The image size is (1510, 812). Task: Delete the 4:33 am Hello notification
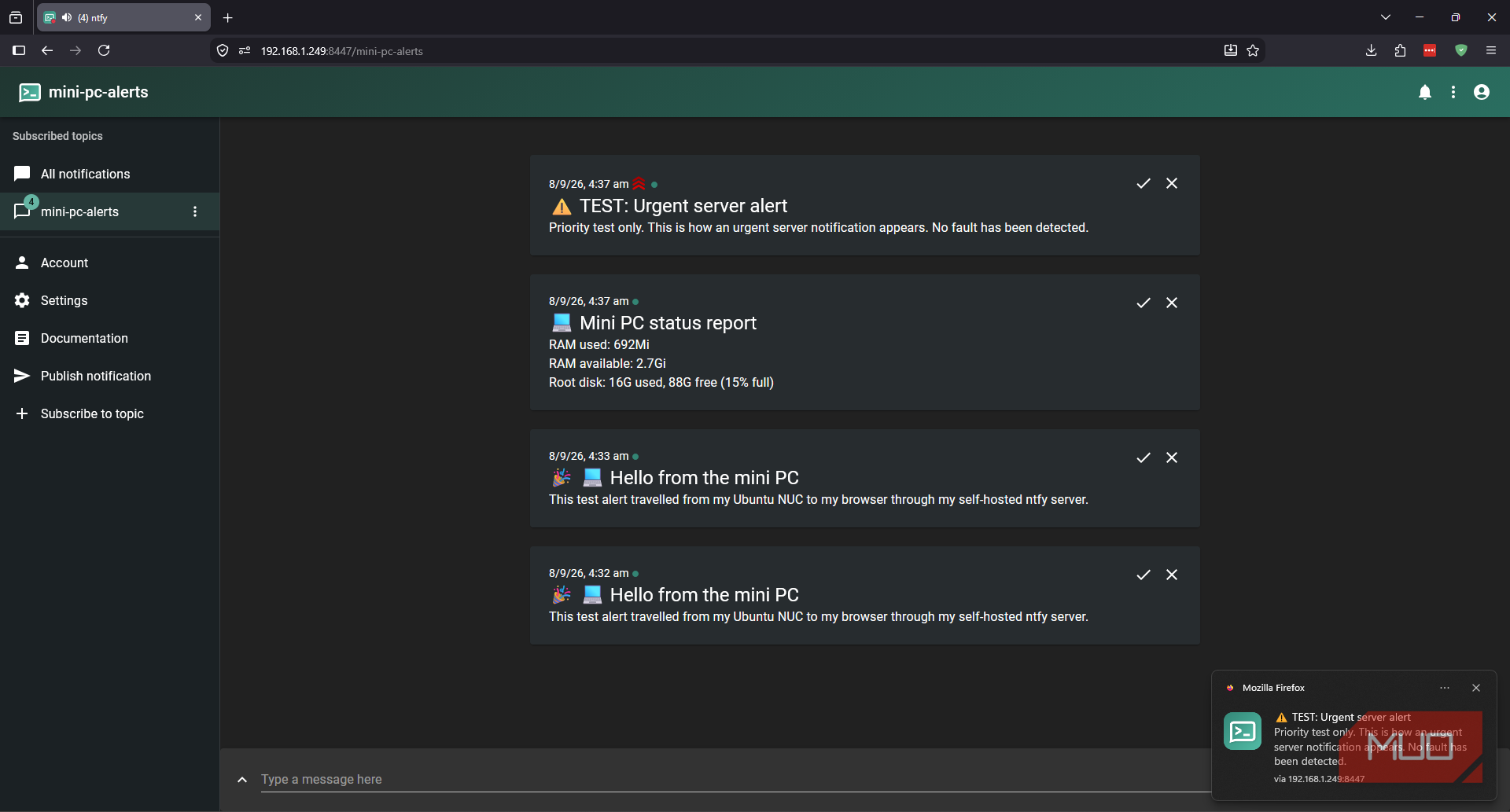1172,457
